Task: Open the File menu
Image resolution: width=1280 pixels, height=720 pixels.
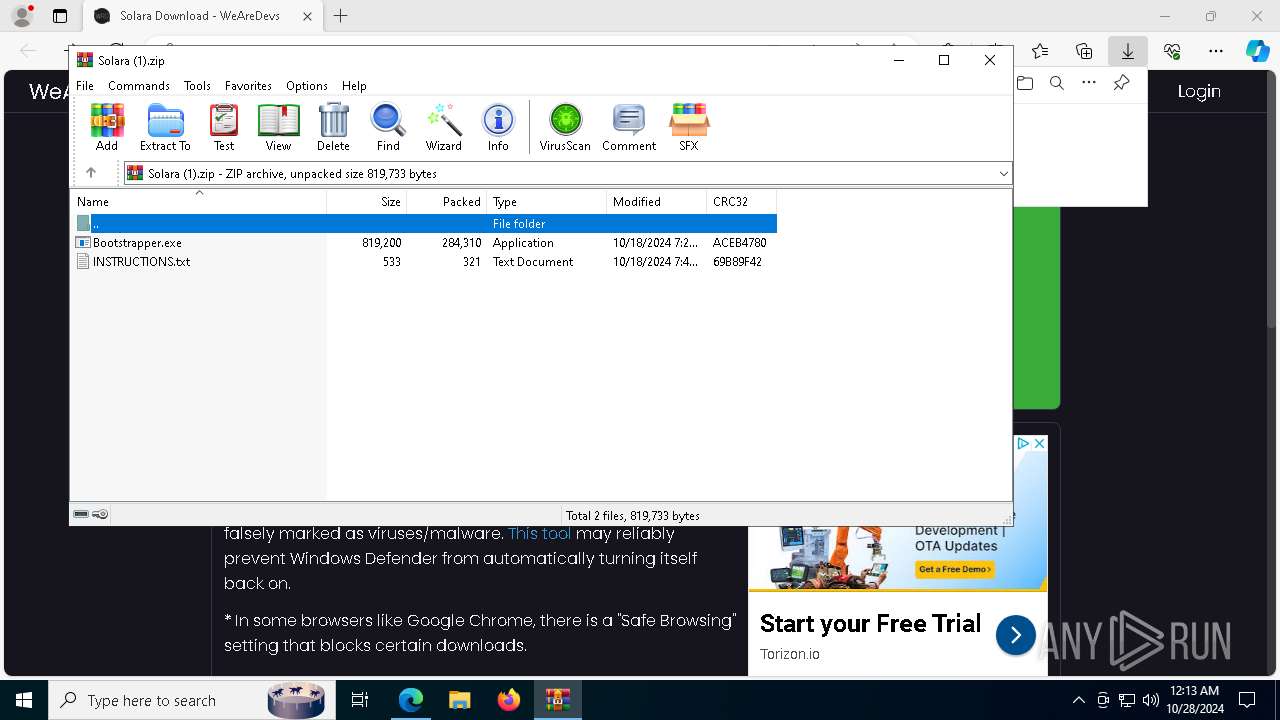Action: click(85, 86)
